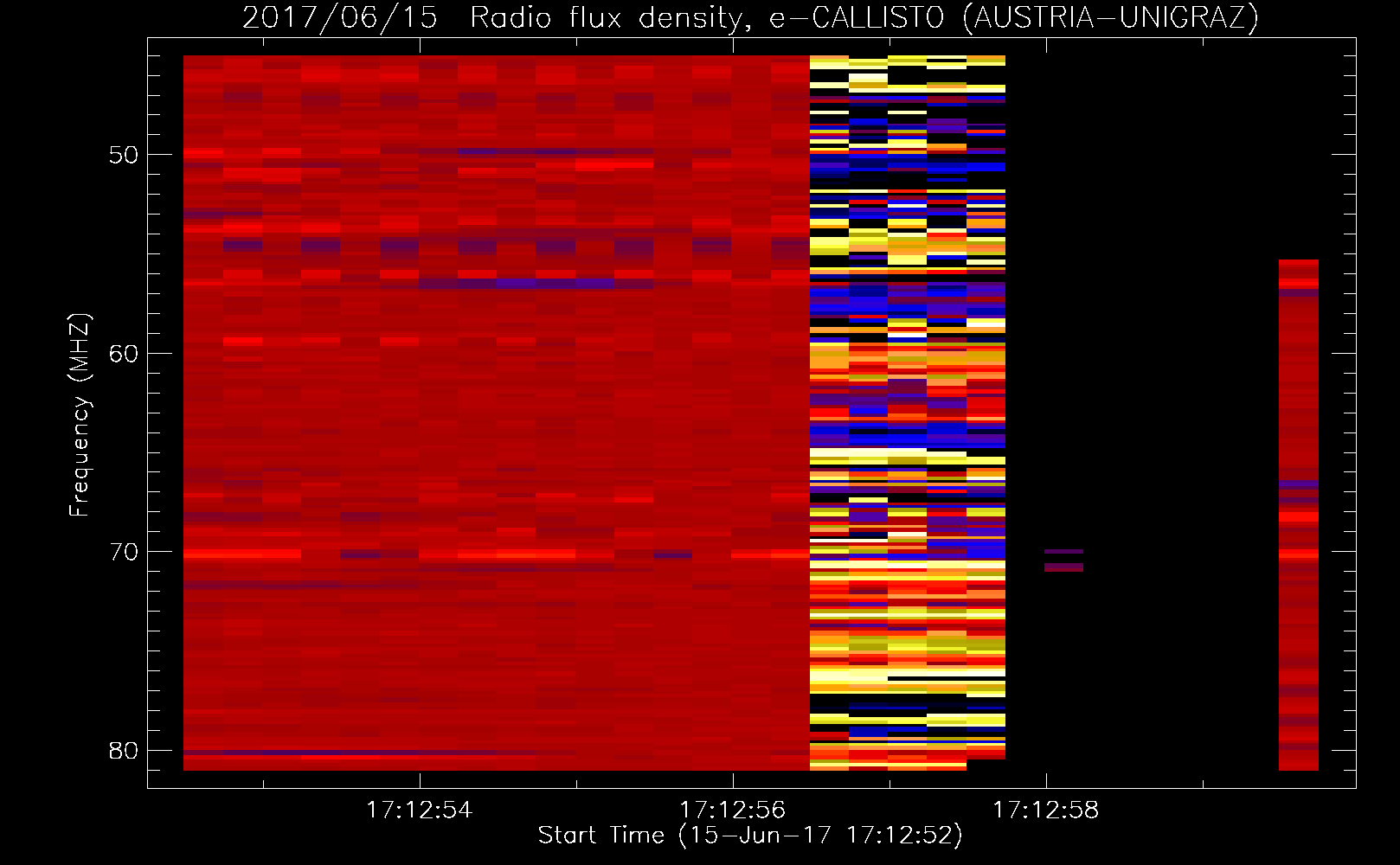This screenshot has height=865, width=1400.
Task: Click the 17:12:58 time tick label
Action: pyautogui.click(x=1046, y=811)
